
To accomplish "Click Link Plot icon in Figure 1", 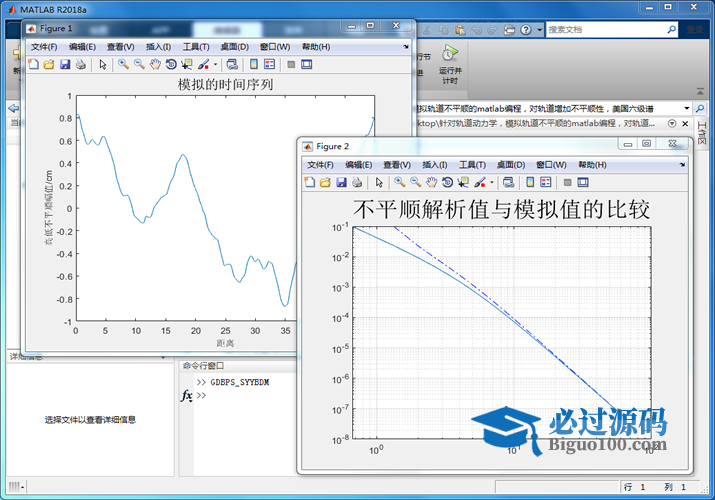I will [232, 64].
